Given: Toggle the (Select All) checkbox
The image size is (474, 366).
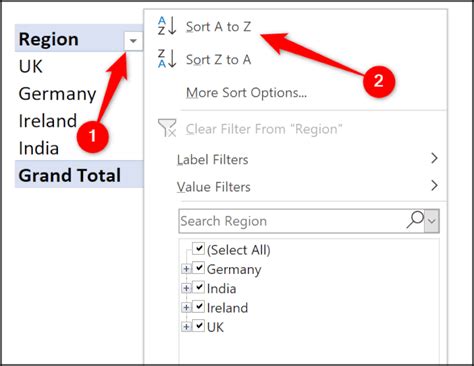Looking at the screenshot, I should click(199, 249).
